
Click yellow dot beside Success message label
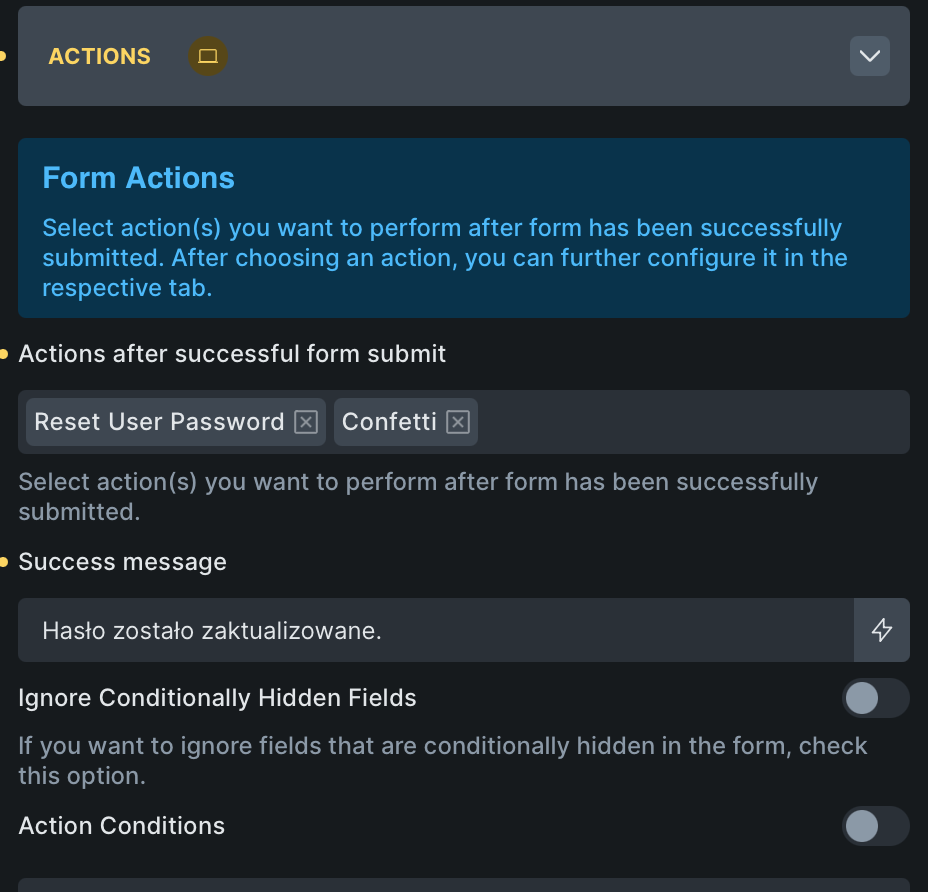pos(4,562)
